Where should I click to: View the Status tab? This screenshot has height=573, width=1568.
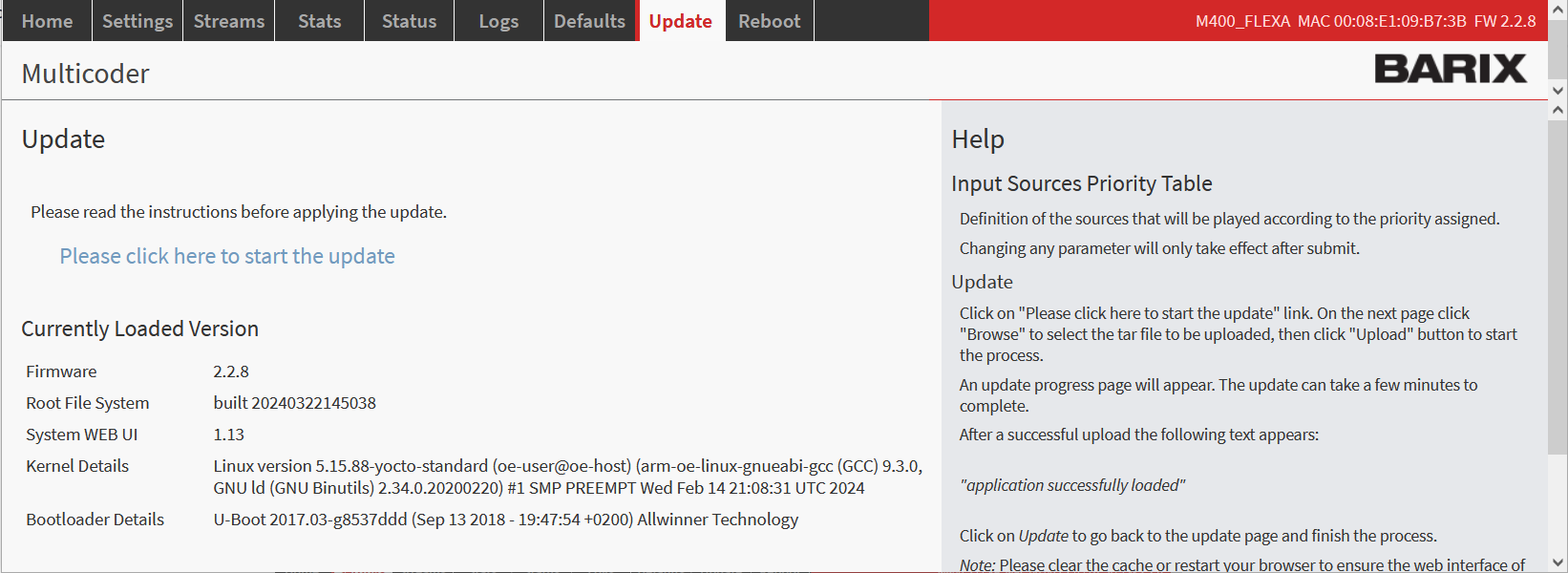[409, 21]
